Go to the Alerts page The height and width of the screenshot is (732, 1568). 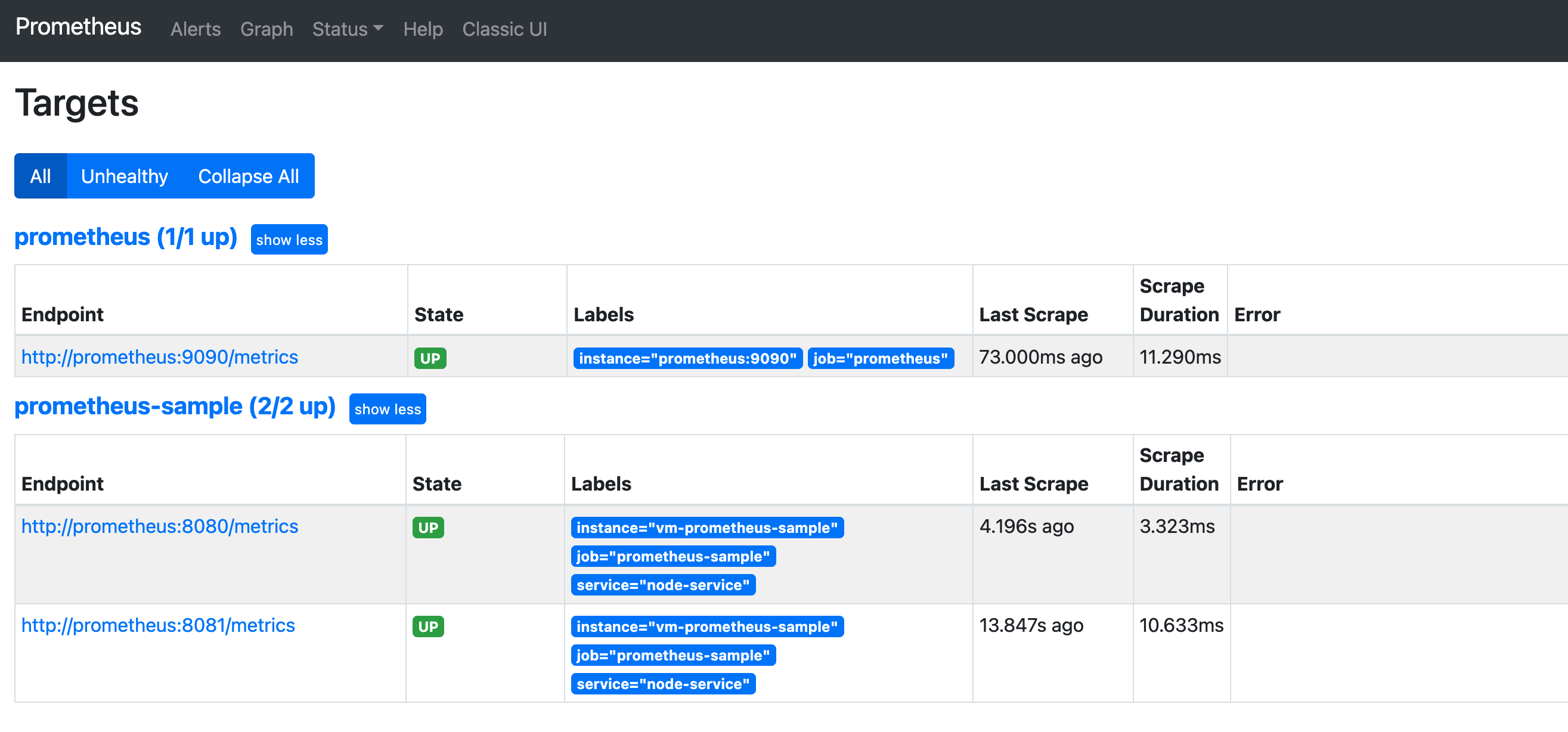[196, 29]
